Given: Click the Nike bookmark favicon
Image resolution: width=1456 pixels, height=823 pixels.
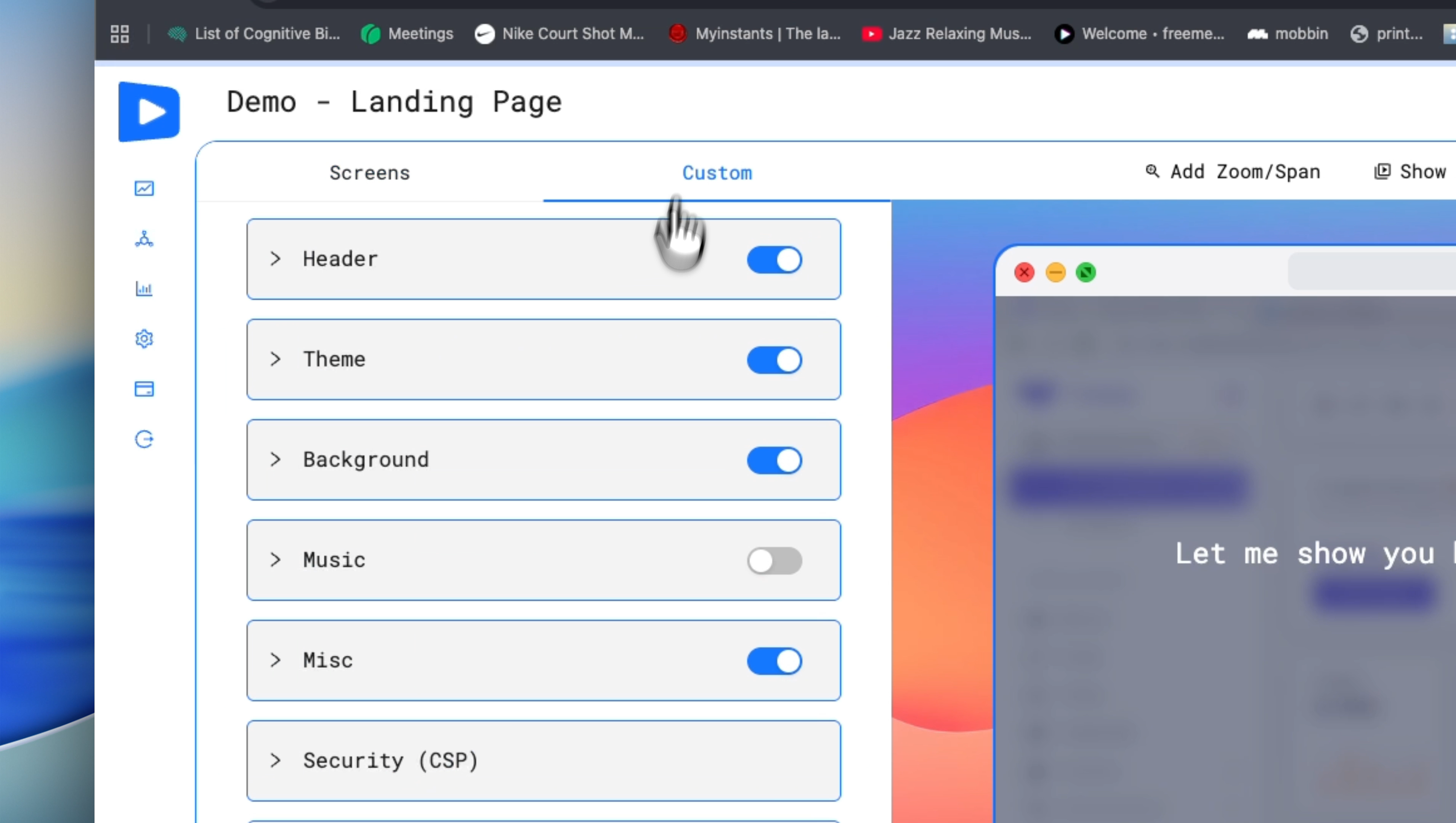Looking at the screenshot, I should click(x=484, y=34).
